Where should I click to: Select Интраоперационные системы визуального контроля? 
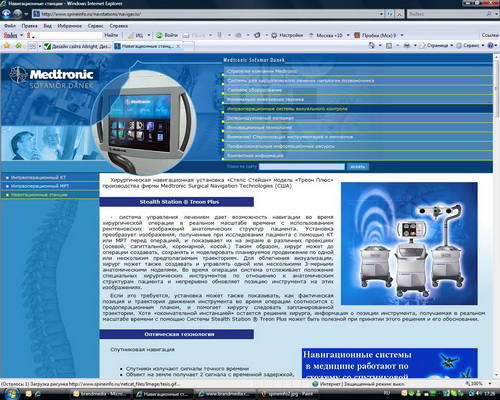click(287, 109)
